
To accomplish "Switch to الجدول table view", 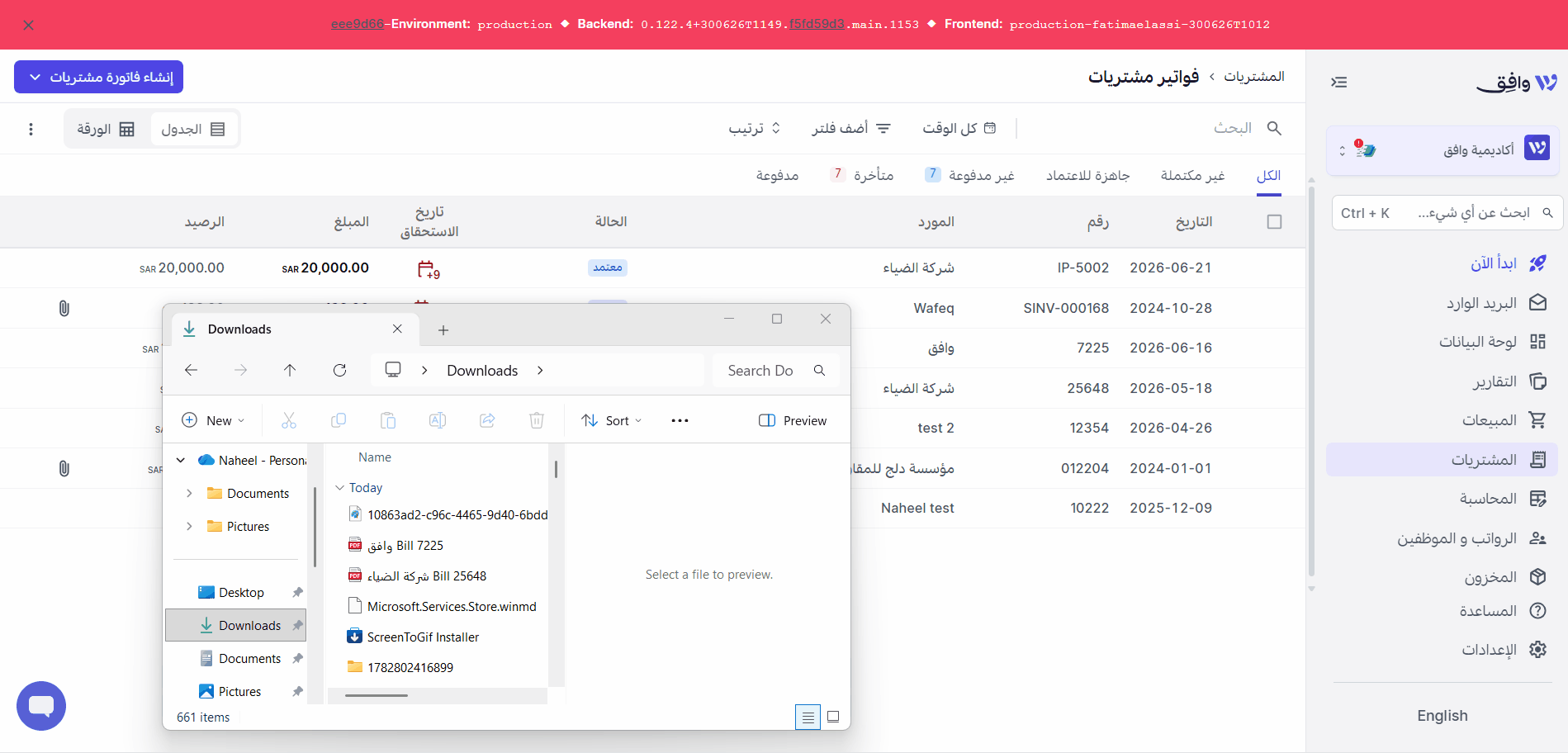I will 193,129.
